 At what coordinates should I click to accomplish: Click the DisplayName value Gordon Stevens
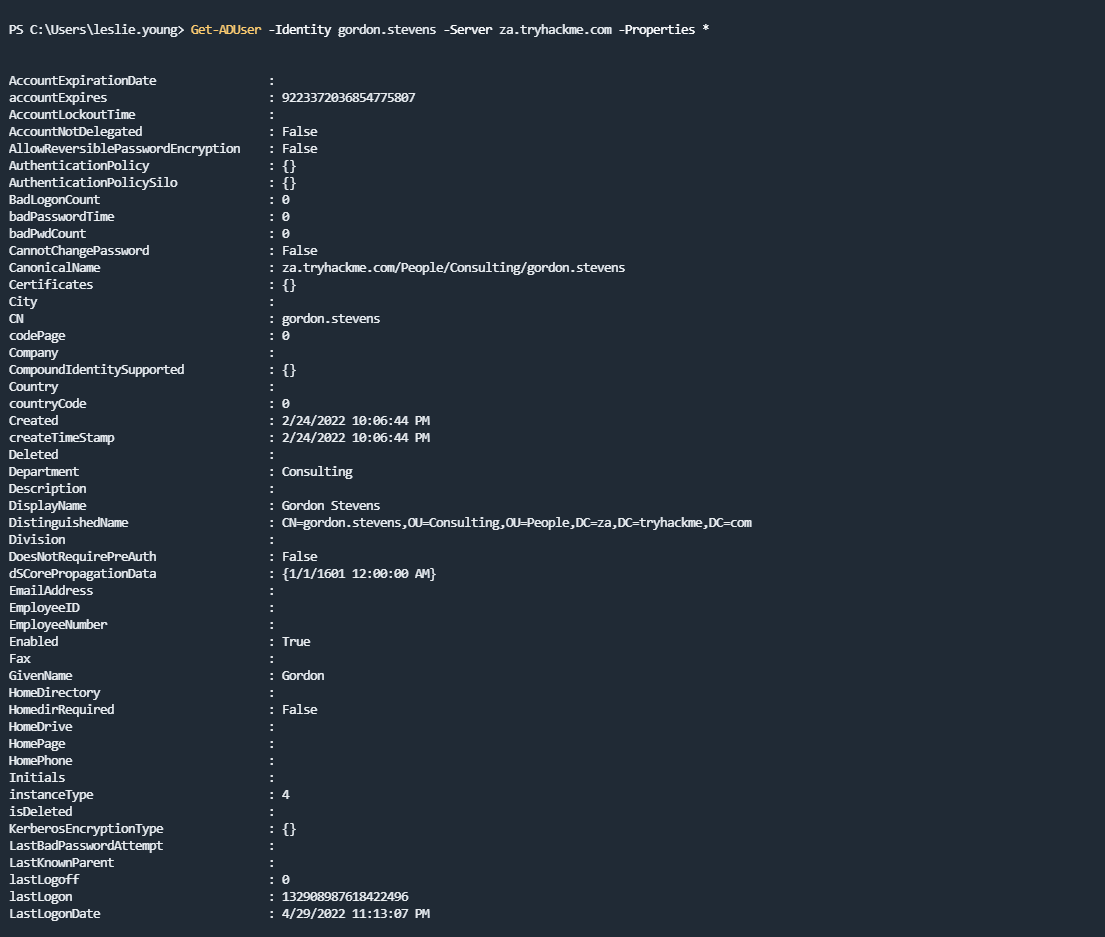pyautogui.click(x=330, y=506)
